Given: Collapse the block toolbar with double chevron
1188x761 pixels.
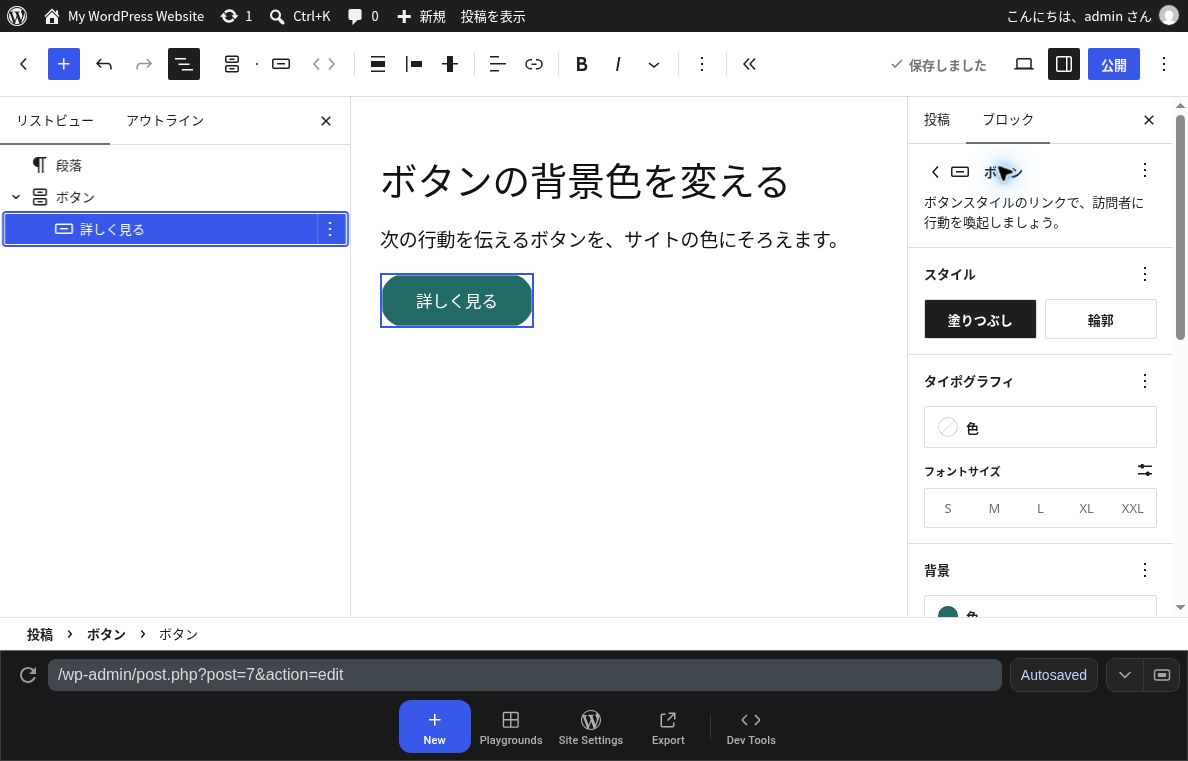Looking at the screenshot, I should pyautogui.click(x=749, y=64).
